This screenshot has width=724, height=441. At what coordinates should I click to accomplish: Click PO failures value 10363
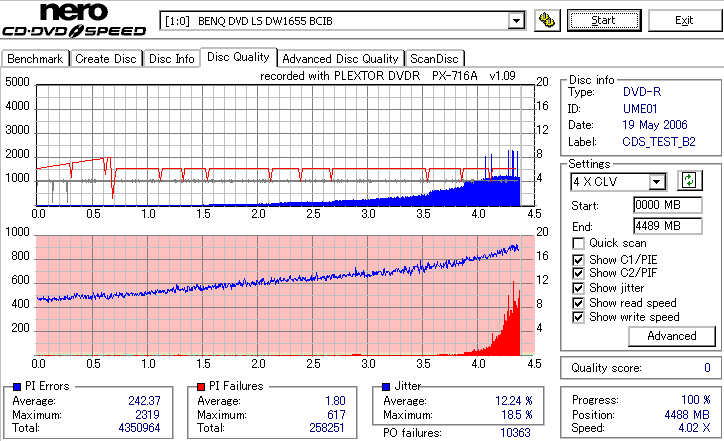pyautogui.click(x=515, y=433)
